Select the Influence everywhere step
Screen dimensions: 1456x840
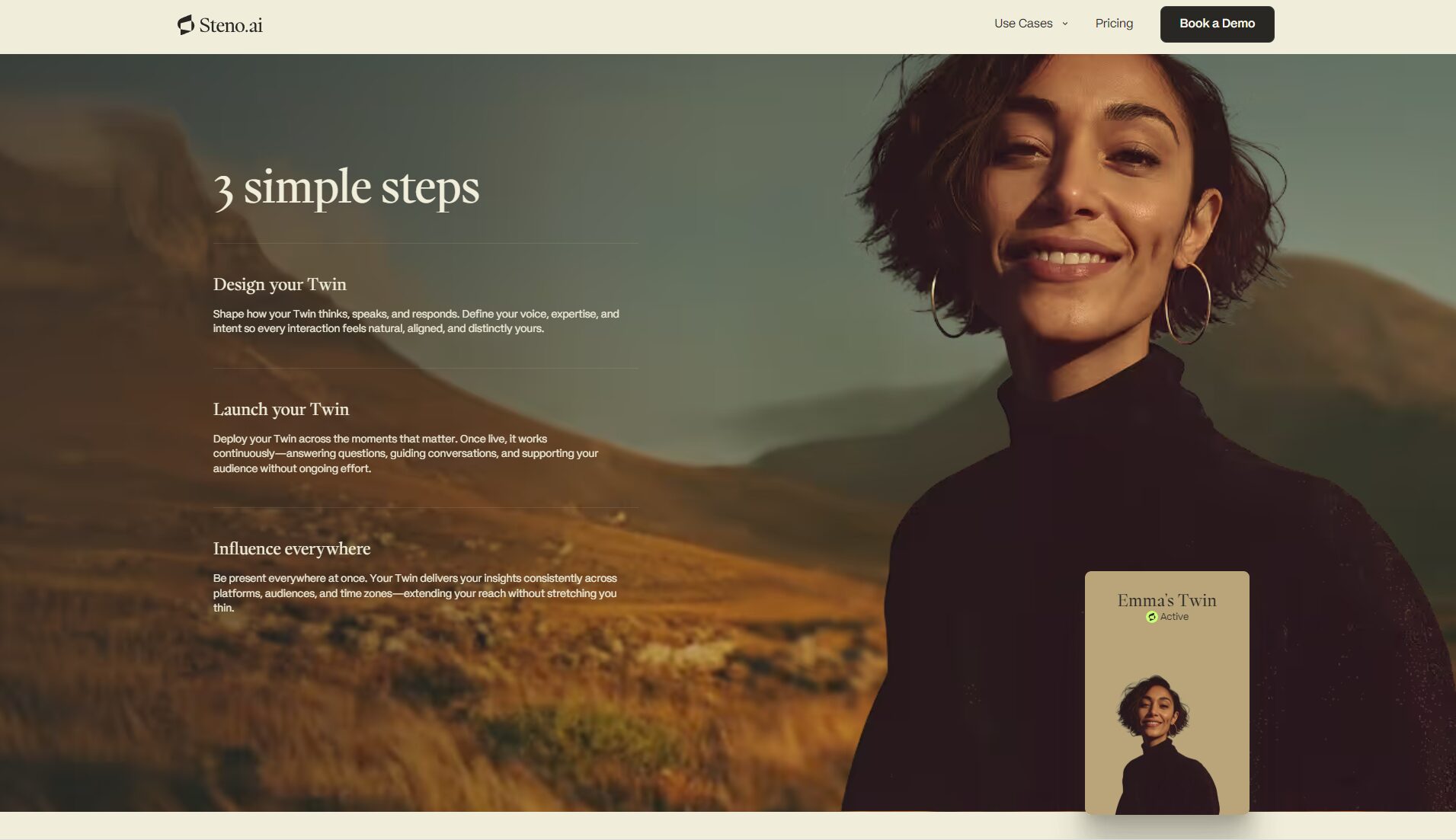pyautogui.click(x=292, y=548)
